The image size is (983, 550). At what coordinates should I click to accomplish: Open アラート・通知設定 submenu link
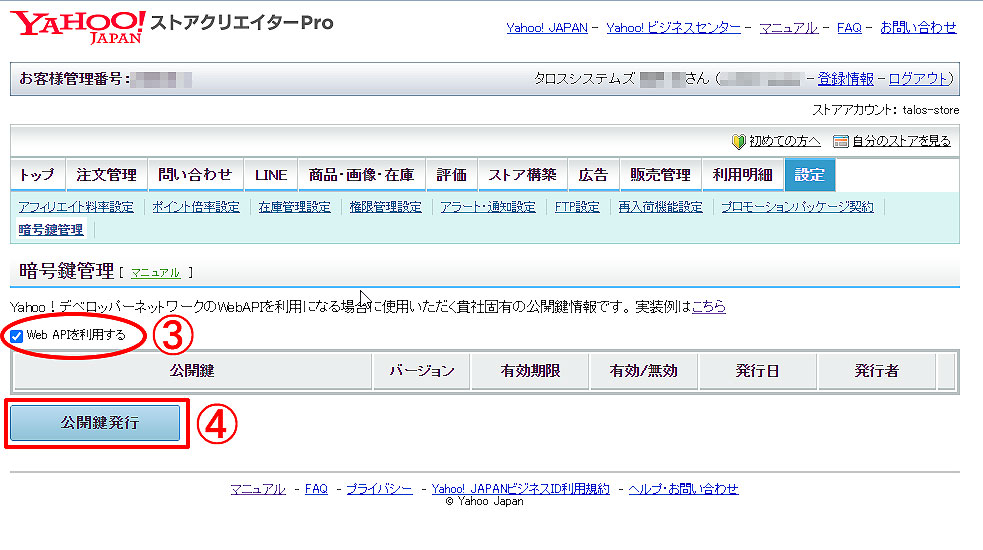click(x=488, y=207)
